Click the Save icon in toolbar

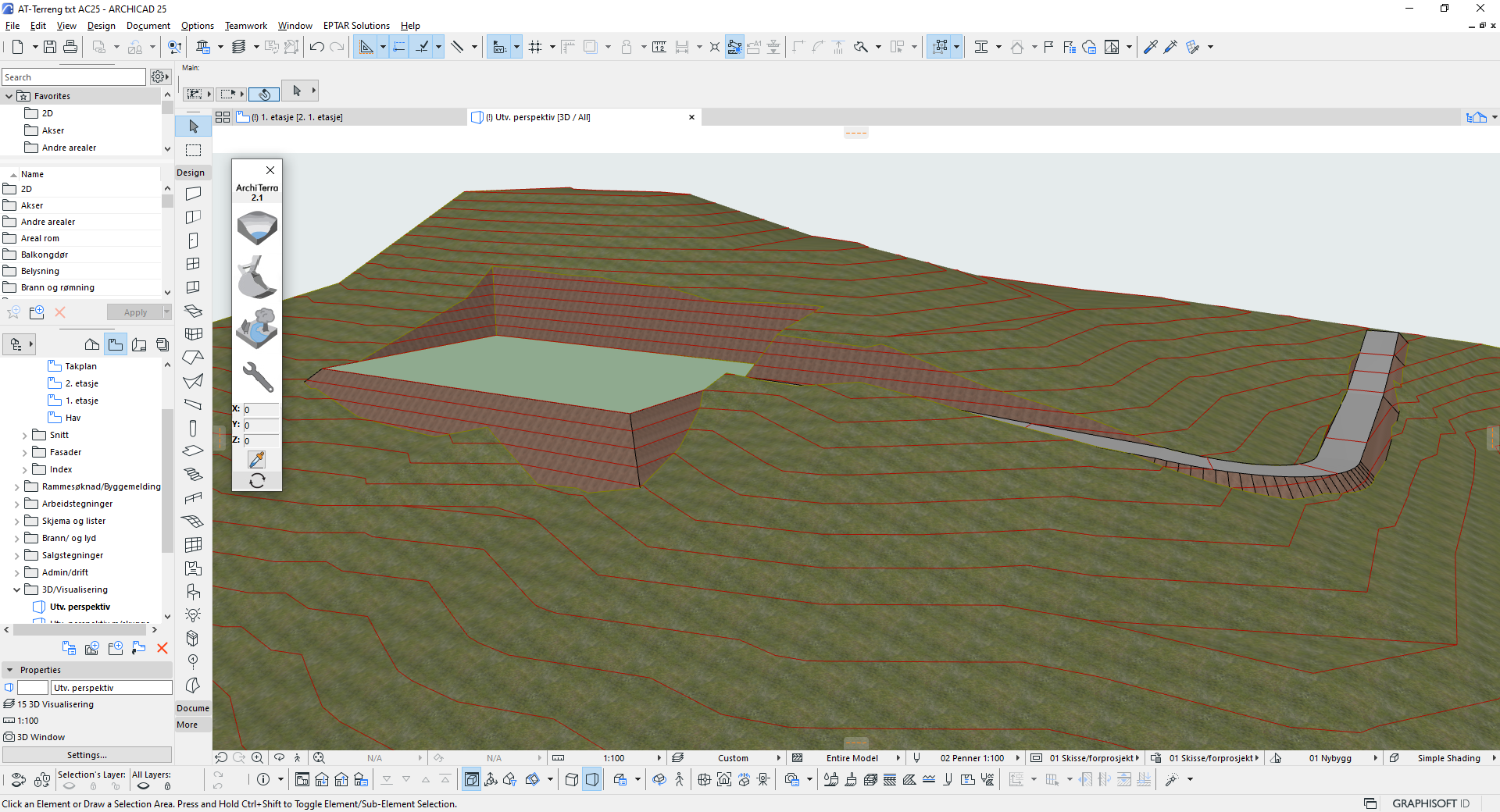(x=50, y=47)
